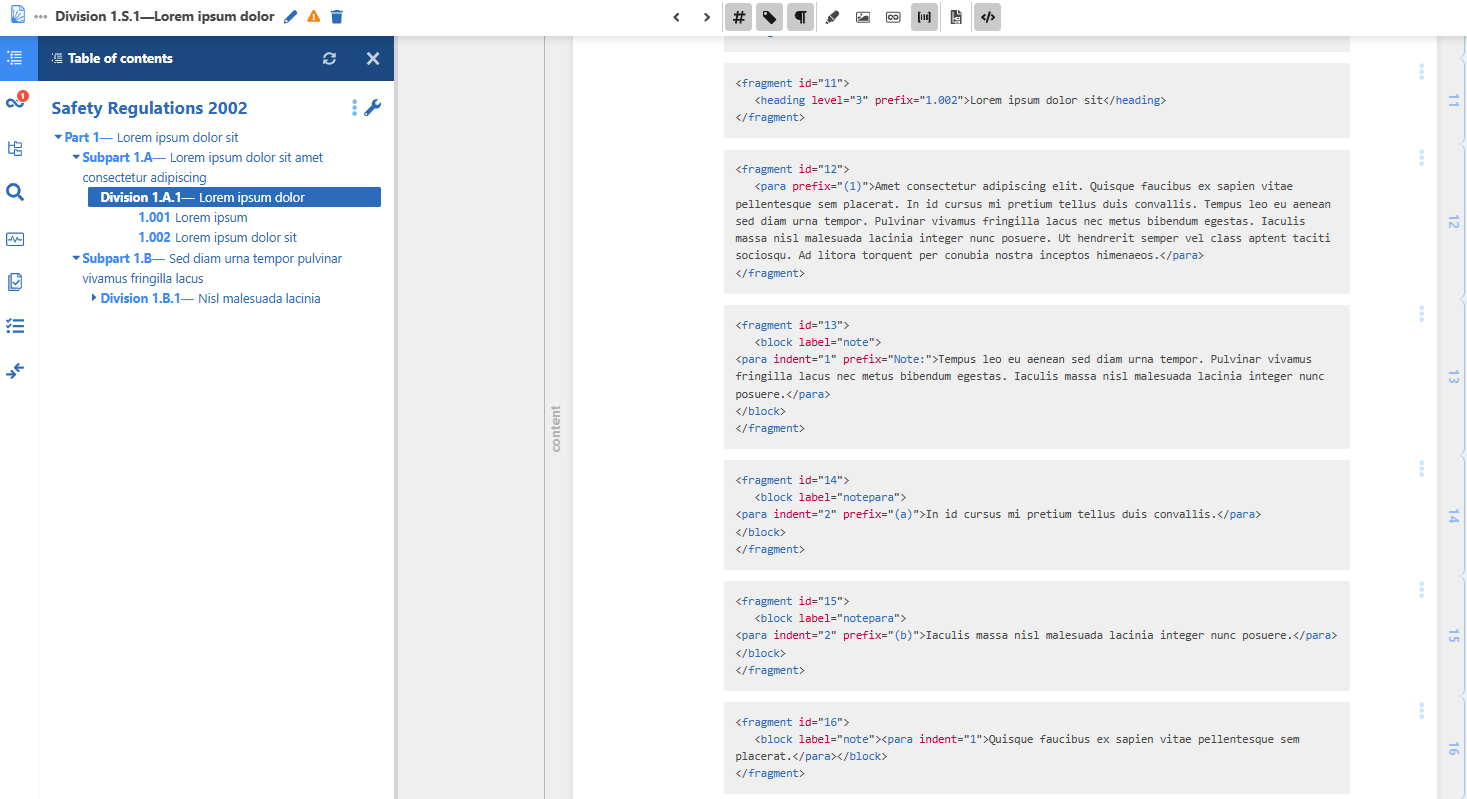
Task: Collapse the Subpart 1.A tree node
Action: coord(76,157)
